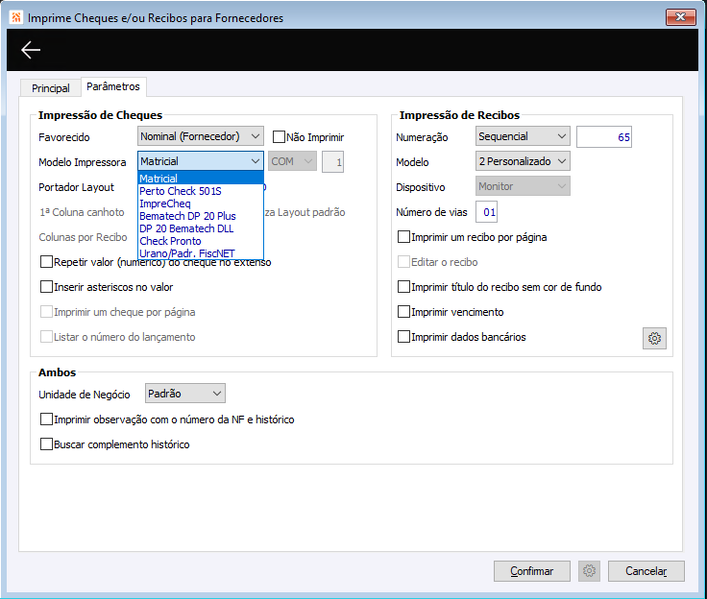
Task: Click the receipt number field showing 65
Action: [604, 137]
